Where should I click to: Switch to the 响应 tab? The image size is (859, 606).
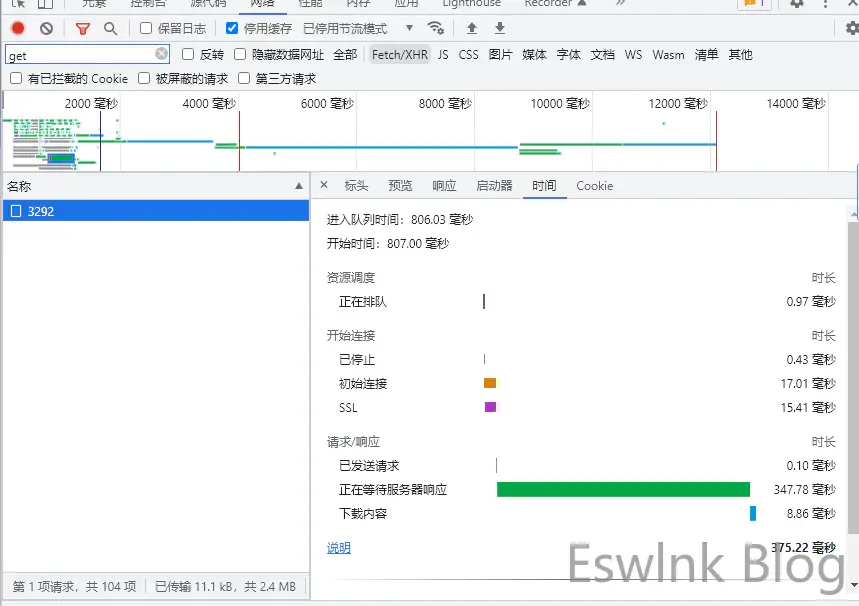[x=444, y=186]
